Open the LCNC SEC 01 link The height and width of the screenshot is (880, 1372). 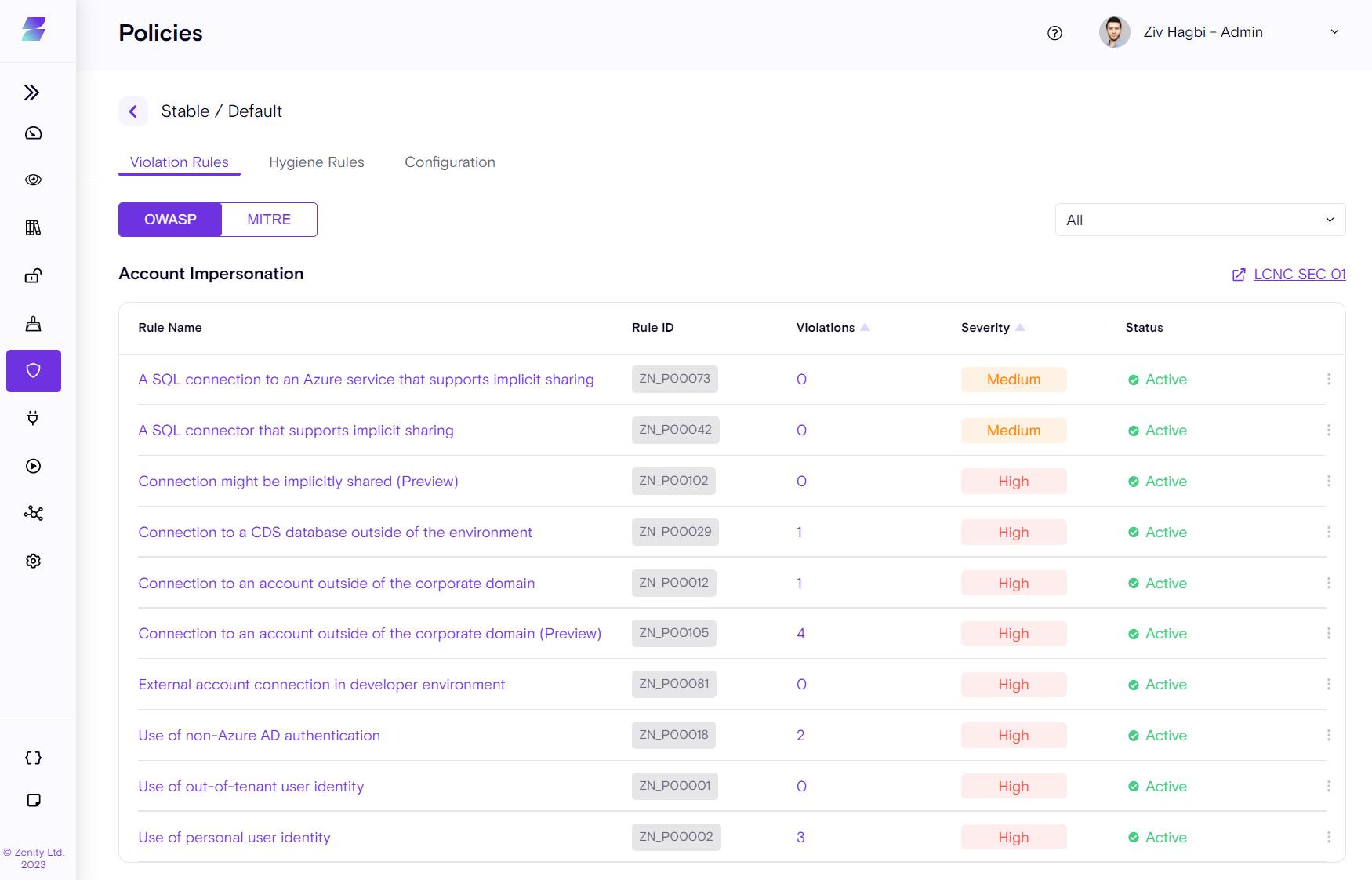(x=1299, y=275)
